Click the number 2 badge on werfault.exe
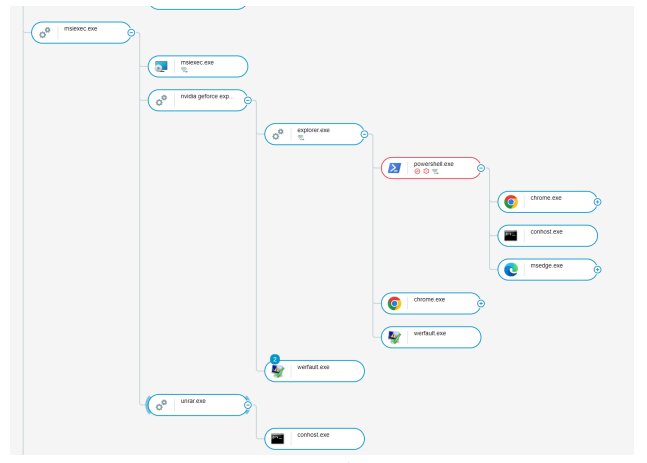647x463 pixels. 274,358
